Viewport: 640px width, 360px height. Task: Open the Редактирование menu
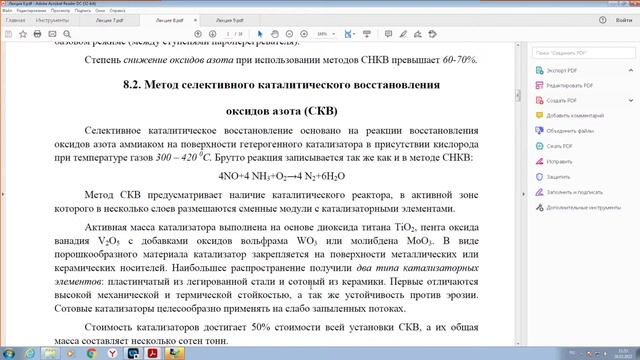[x=31, y=11]
